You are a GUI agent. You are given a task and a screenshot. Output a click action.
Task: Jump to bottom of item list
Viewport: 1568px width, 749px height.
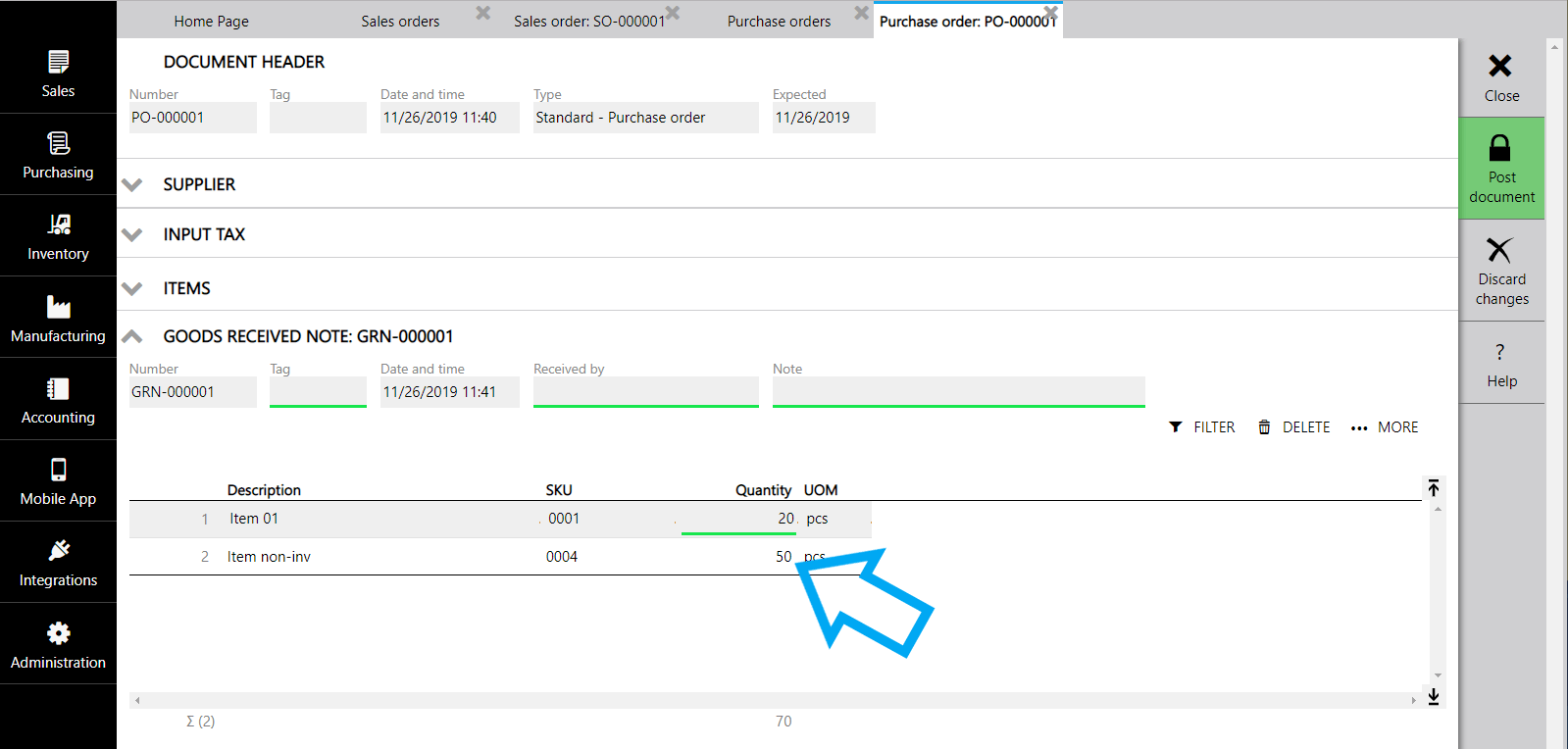pyautogui.click(x=1434, y=696)
